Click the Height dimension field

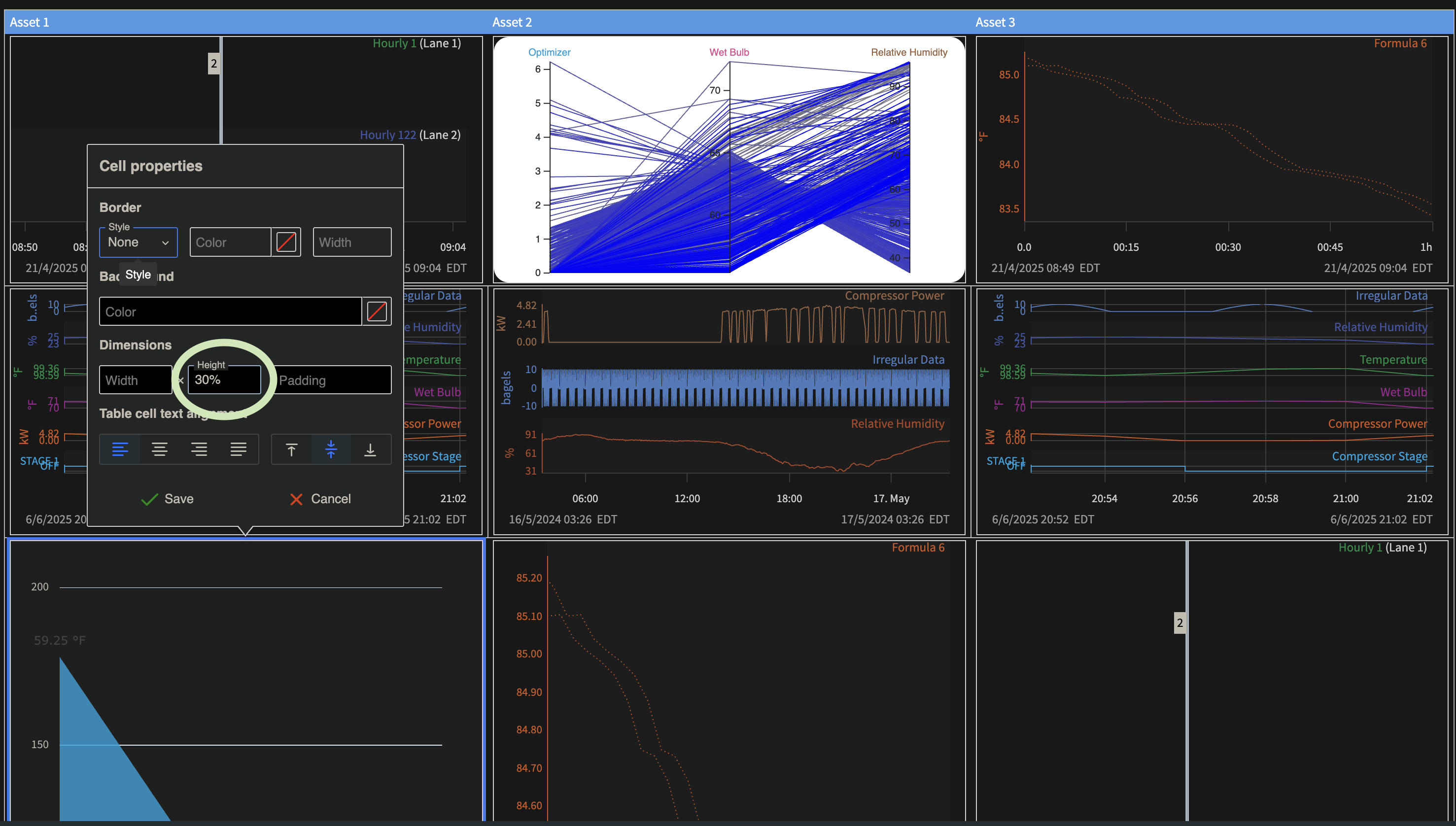pos(225,380)
